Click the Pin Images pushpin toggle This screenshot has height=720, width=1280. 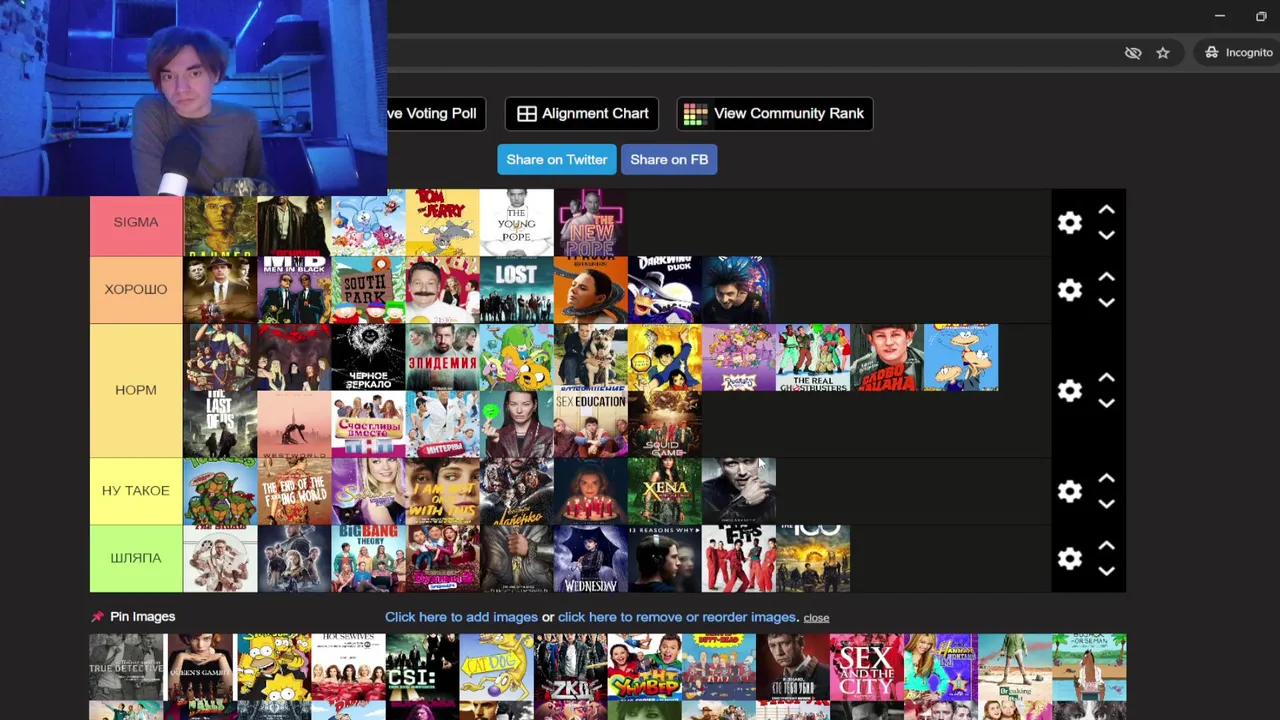pyautogui.click(x=97, y=617)
